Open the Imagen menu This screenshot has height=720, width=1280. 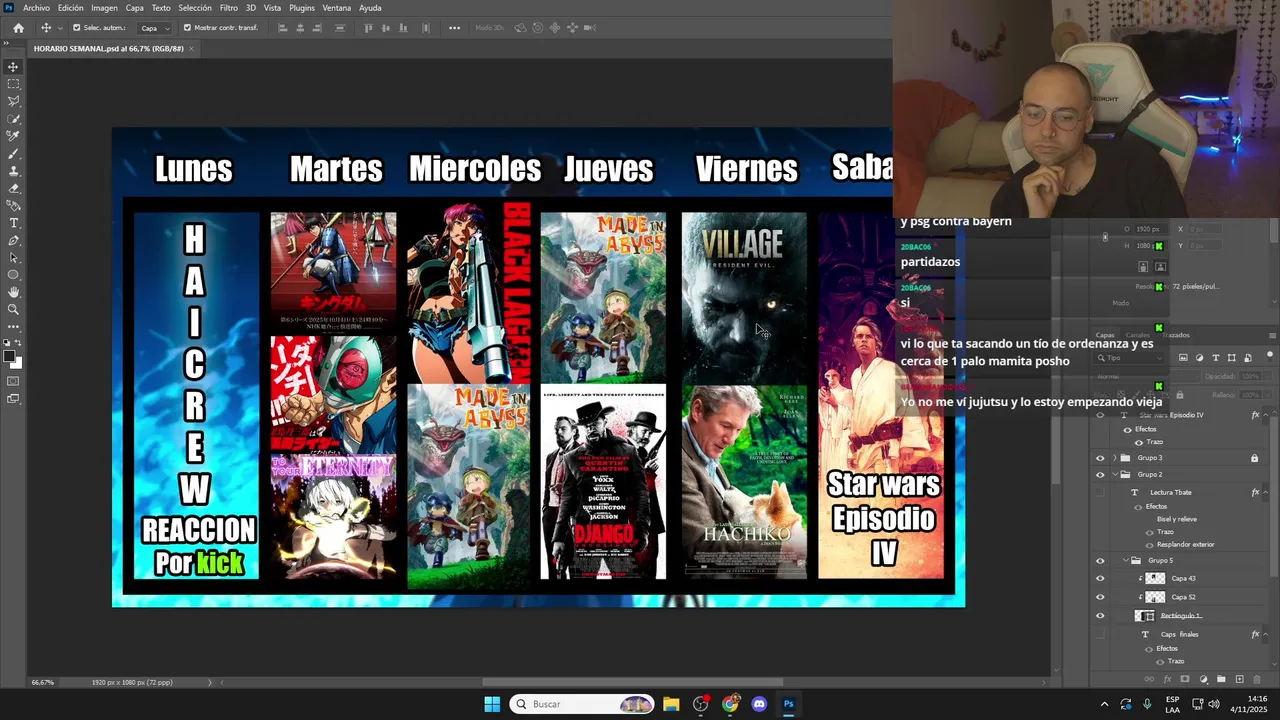104,8
